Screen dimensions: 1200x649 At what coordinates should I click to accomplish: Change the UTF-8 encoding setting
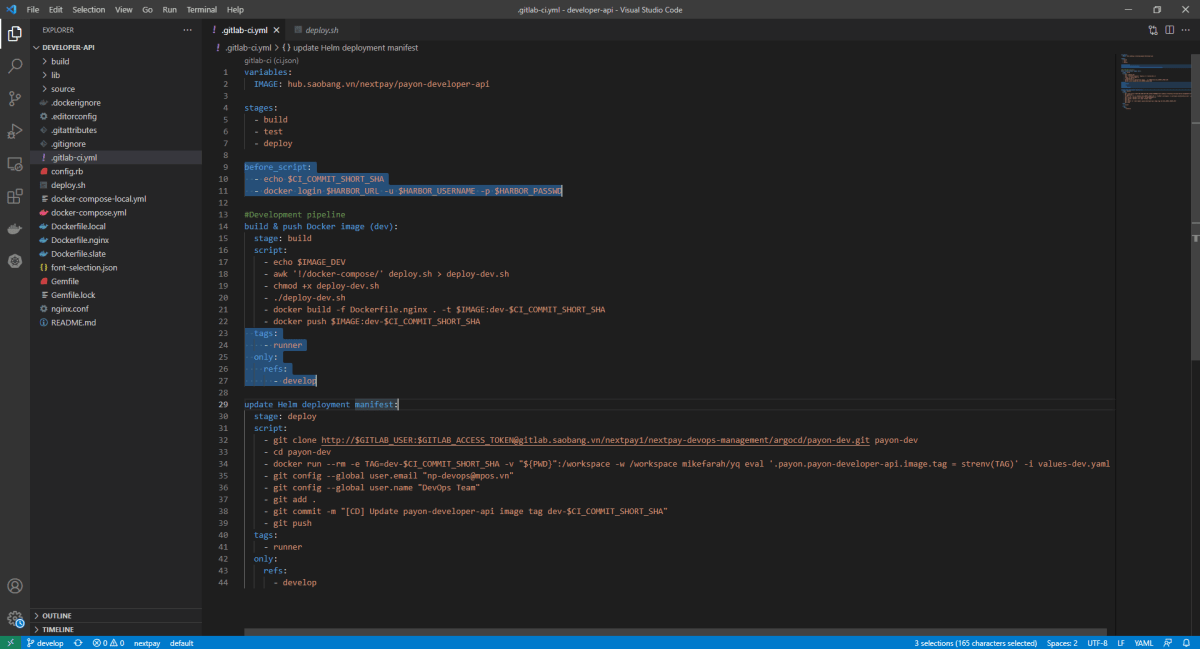click(x=1097, y=643)
